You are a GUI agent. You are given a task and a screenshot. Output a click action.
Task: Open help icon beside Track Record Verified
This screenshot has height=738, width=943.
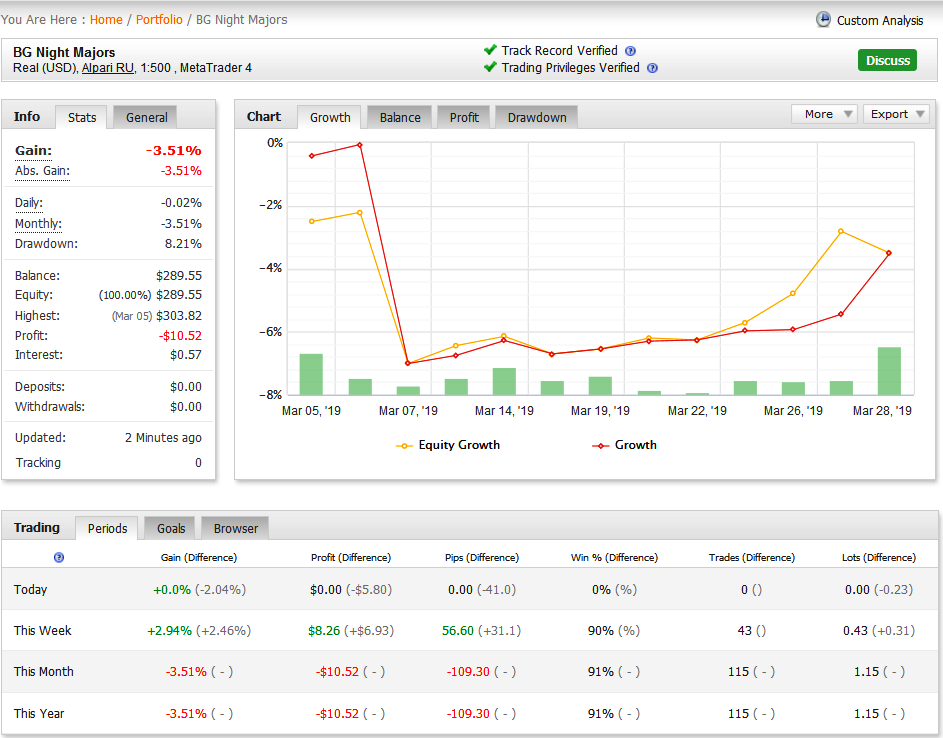pos(630,51)
